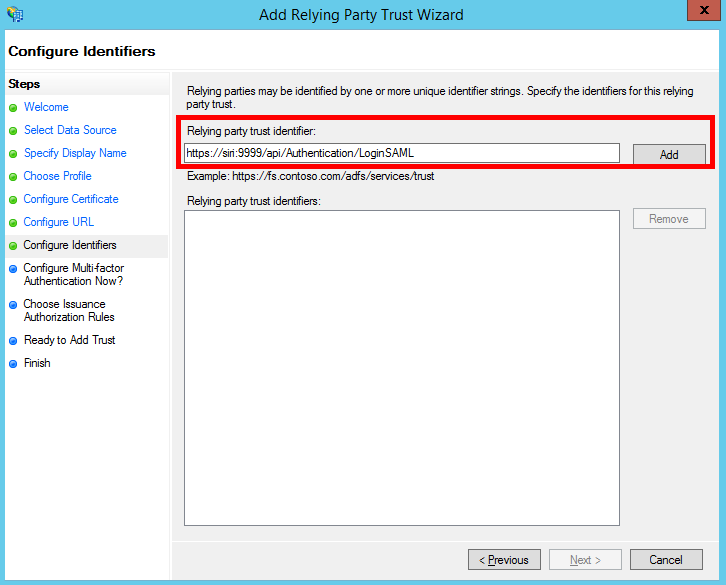The height and width of the screenshot is (585, 726).
Task: Go back with the Previous button
Action: click(504, 560)
